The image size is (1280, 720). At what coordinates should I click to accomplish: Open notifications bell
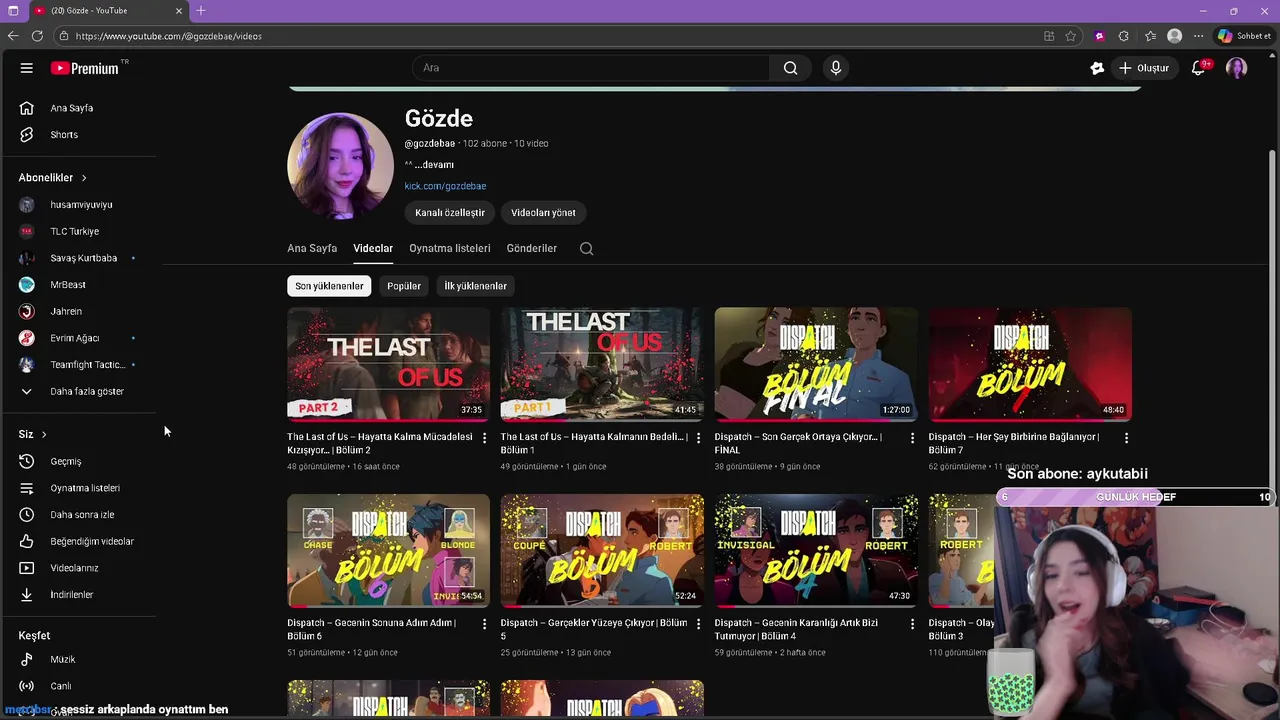(x=1198, y=68)
